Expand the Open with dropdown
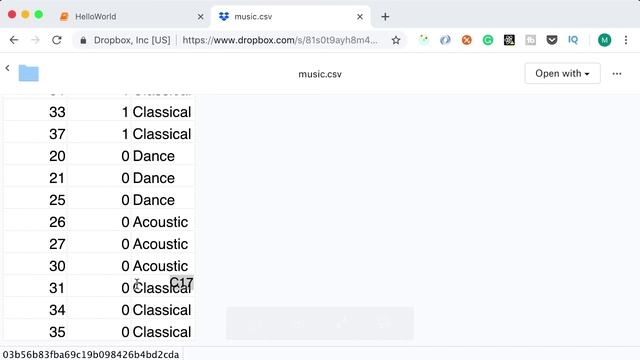The height and width of the screenshot is (360, 640). [562, 73]
